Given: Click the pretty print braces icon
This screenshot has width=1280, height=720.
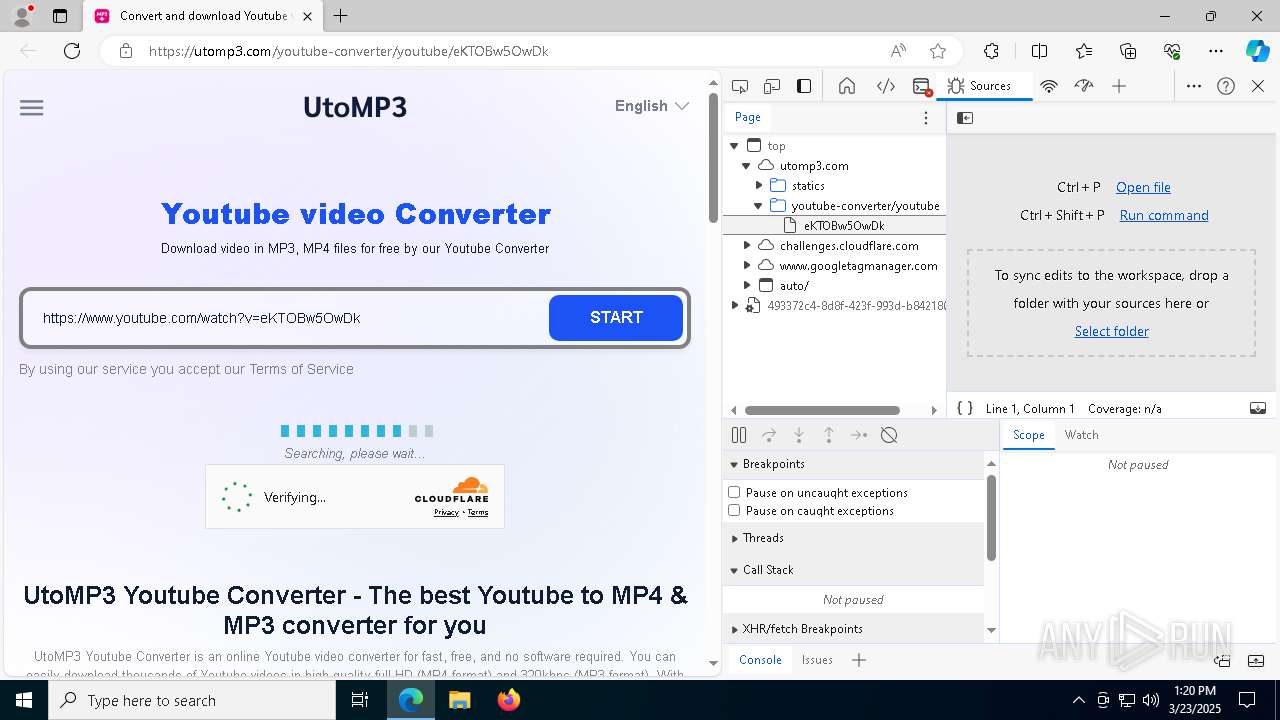Looking at the screenshot, I should pos(965,408).
